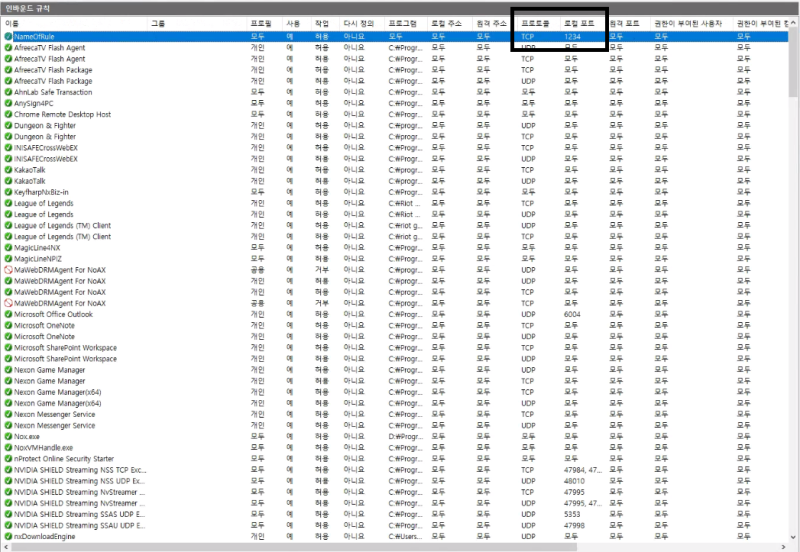Click icon for NVIDIA SHIELD Streaming SSAS UDP rule
The image size is (800, 552).
(8, 514)
